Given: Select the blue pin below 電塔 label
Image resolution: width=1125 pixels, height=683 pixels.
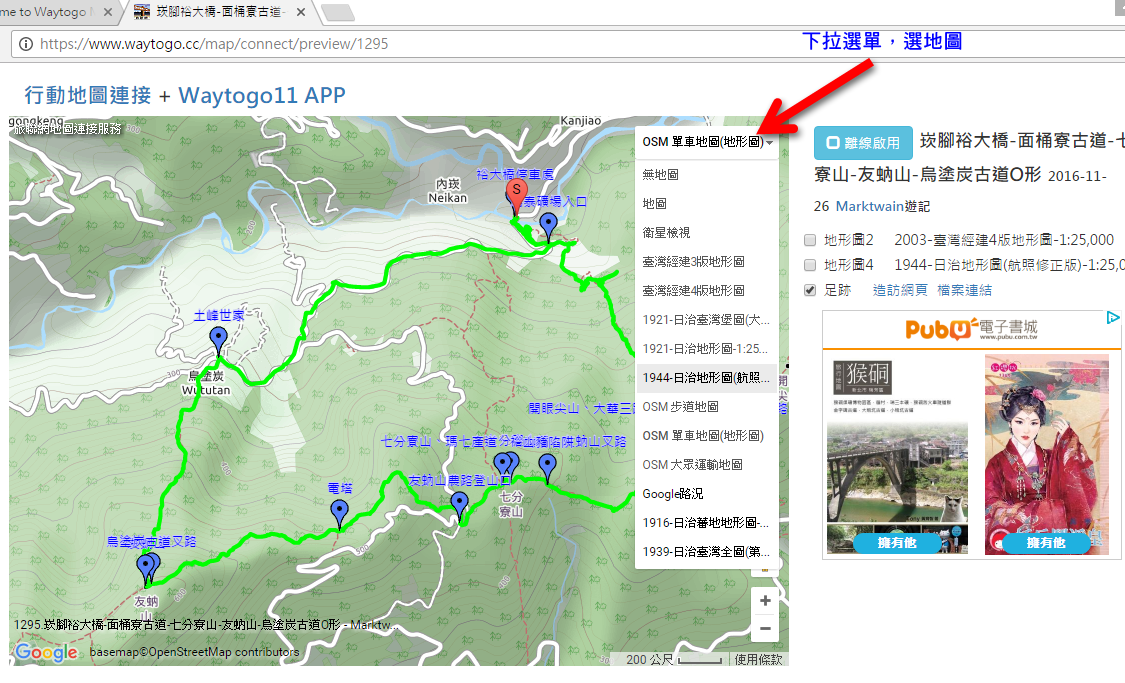Looking at the screenshot, I should (x=340, y=512).
